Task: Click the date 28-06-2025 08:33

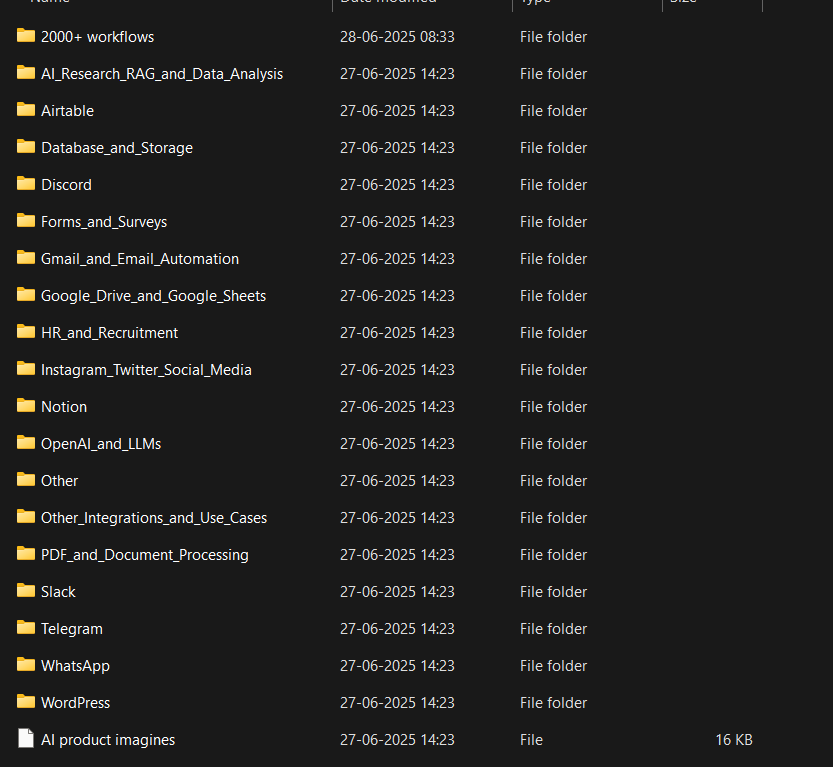Action: tap(397, 37)
